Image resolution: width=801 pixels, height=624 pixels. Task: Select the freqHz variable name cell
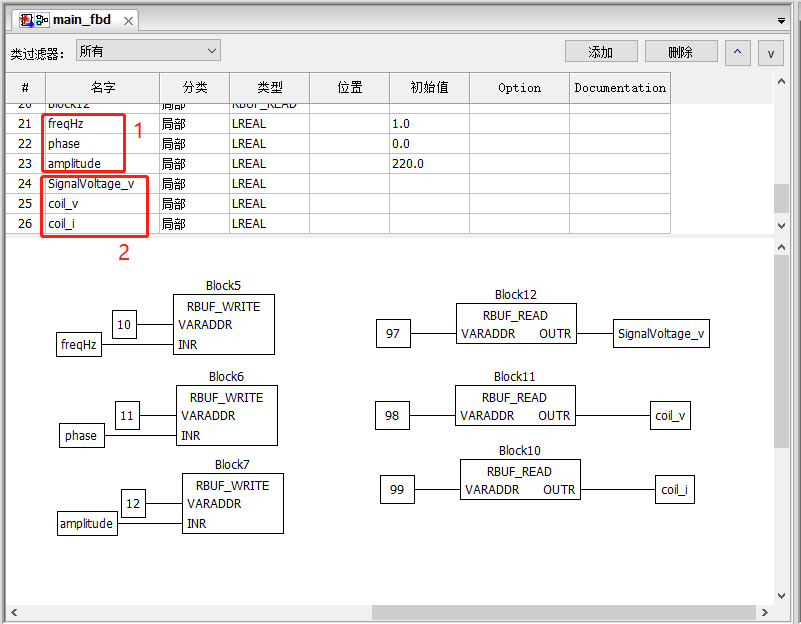pos(102,124)
